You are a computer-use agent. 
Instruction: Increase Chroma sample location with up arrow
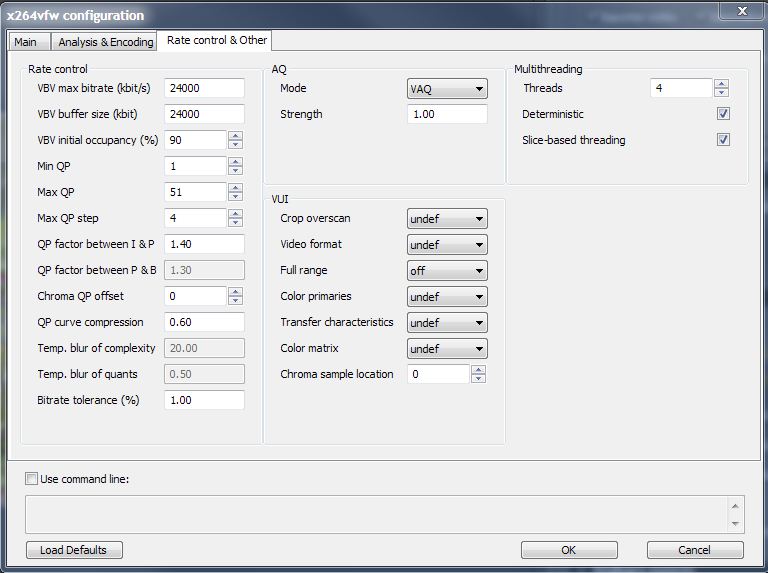click(479, 370)
